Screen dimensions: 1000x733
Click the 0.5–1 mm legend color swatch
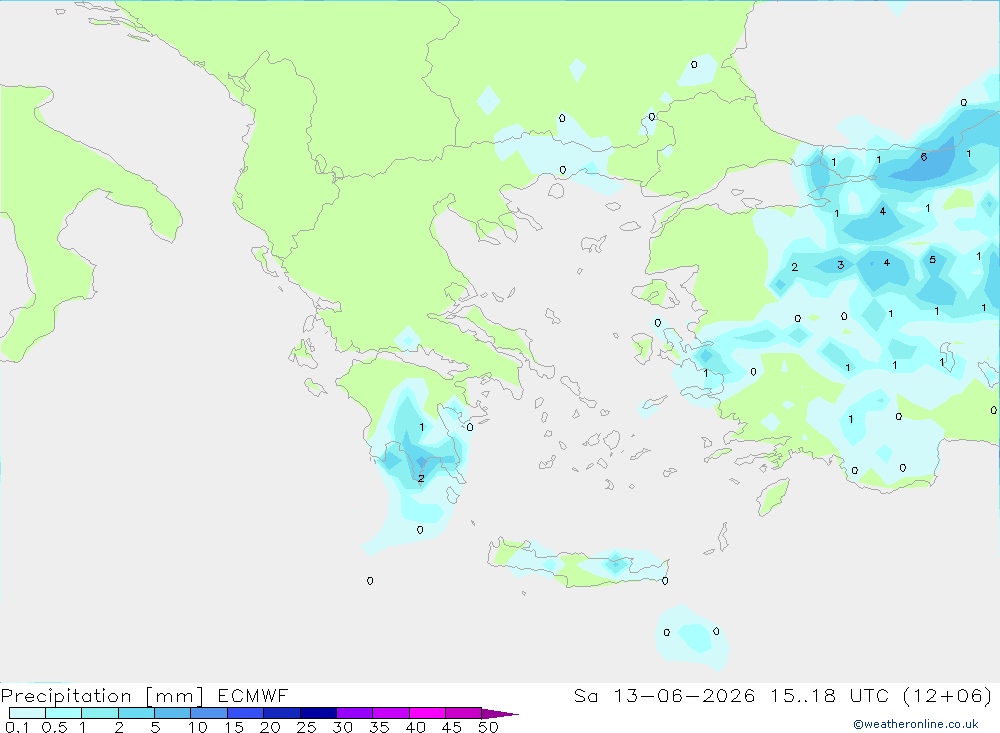[x=63, y=713]
